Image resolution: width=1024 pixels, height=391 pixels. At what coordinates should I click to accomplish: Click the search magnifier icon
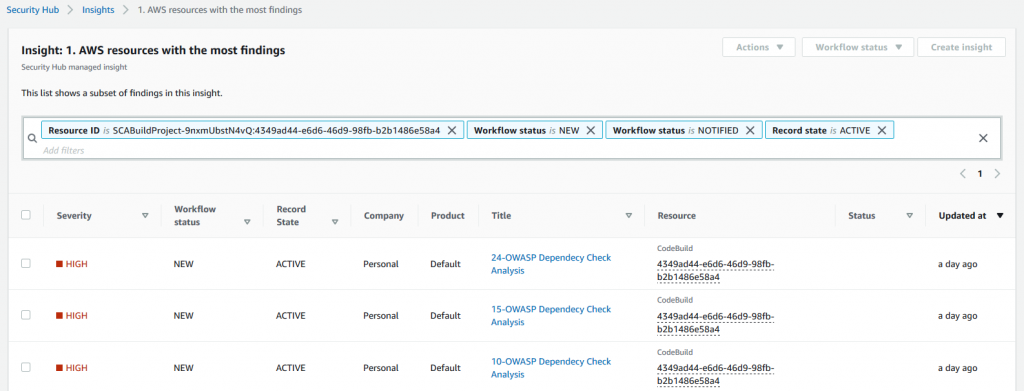coord(32,138)
